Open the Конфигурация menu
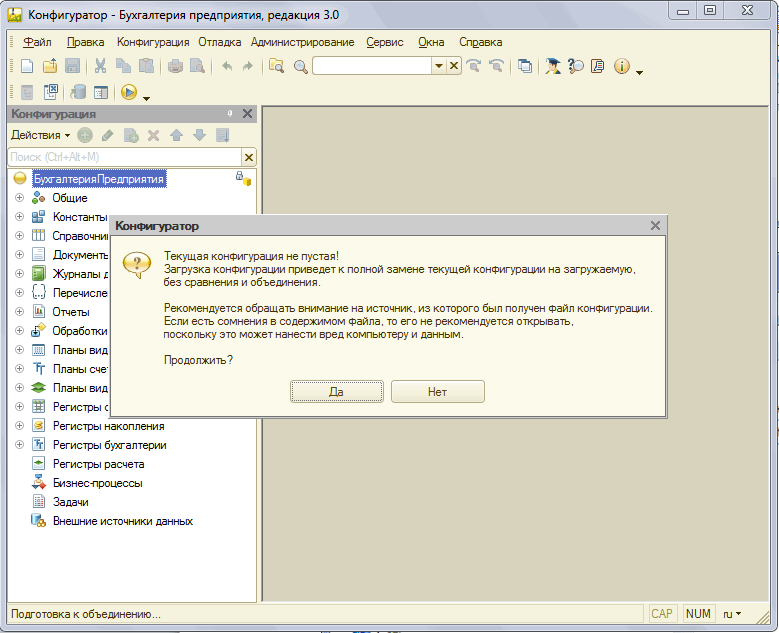The width and height of the screenshot is (779, 633). [x=153, y=42]
